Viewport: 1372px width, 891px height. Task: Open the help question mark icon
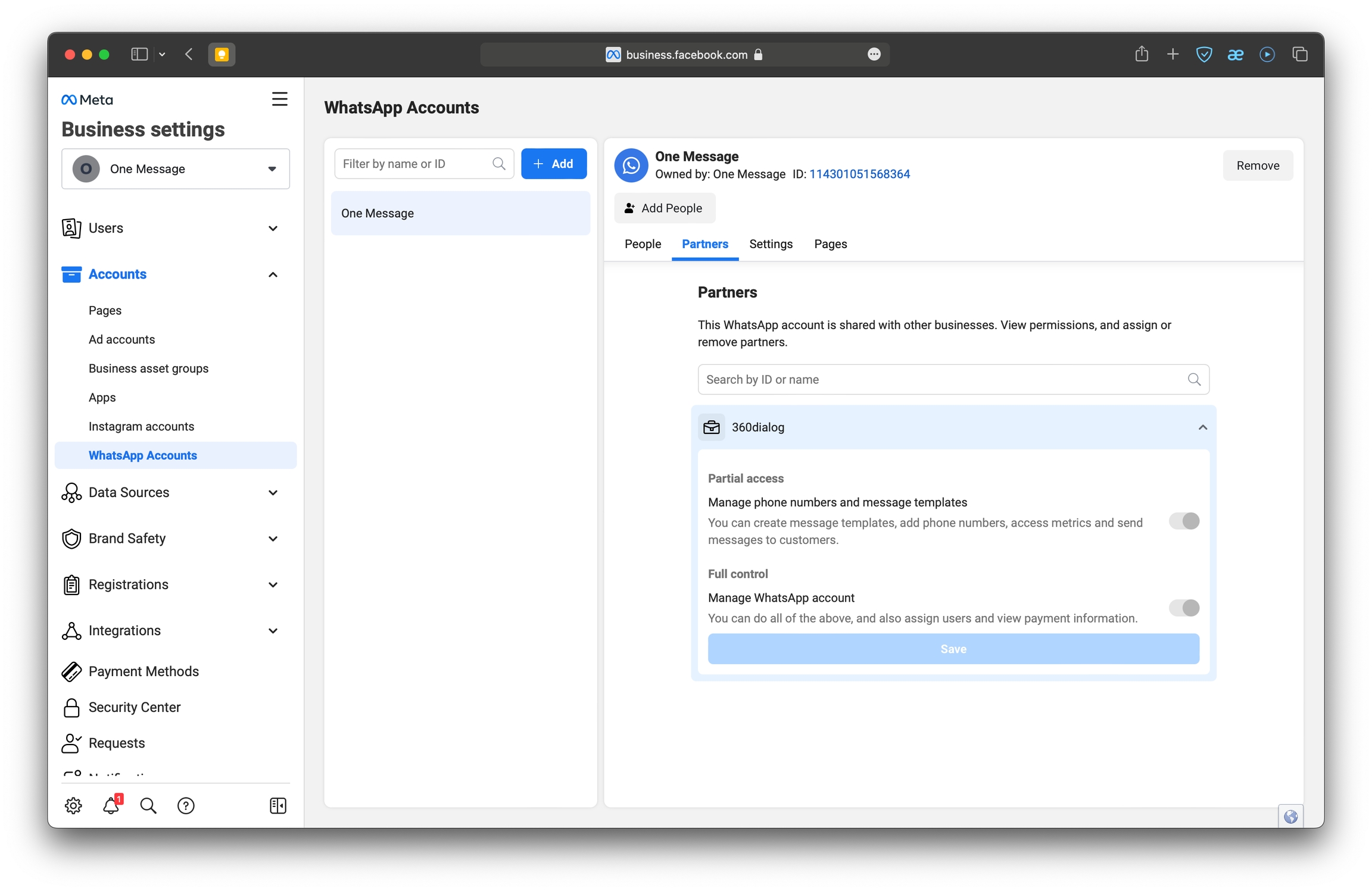coord(186,805)
